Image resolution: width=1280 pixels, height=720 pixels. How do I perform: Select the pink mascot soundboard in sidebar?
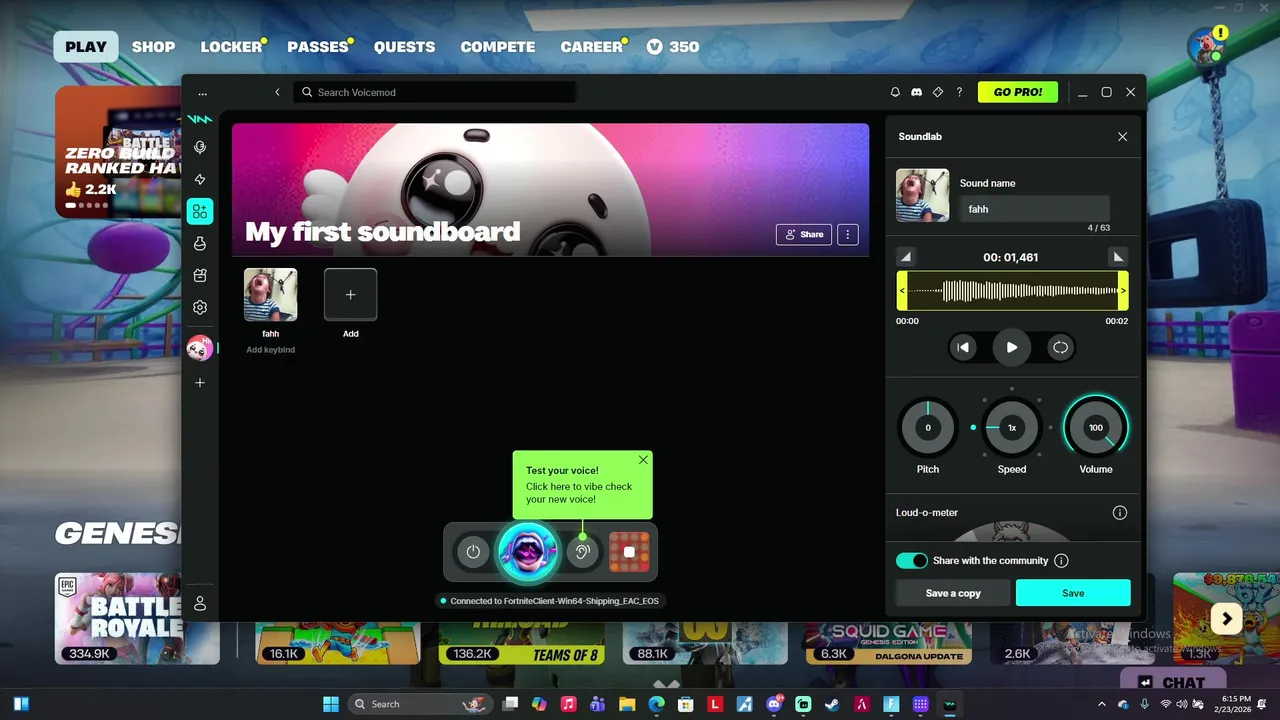200,348
